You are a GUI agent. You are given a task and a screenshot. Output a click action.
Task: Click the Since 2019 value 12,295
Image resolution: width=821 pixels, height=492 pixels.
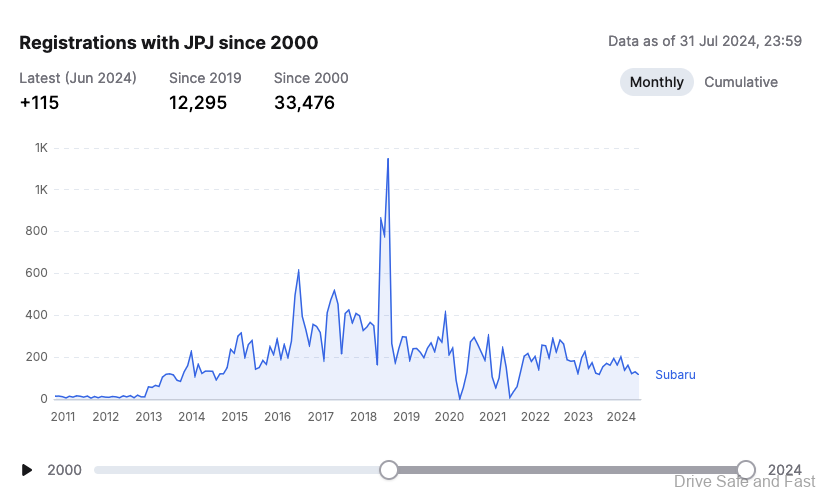(198, 102)
